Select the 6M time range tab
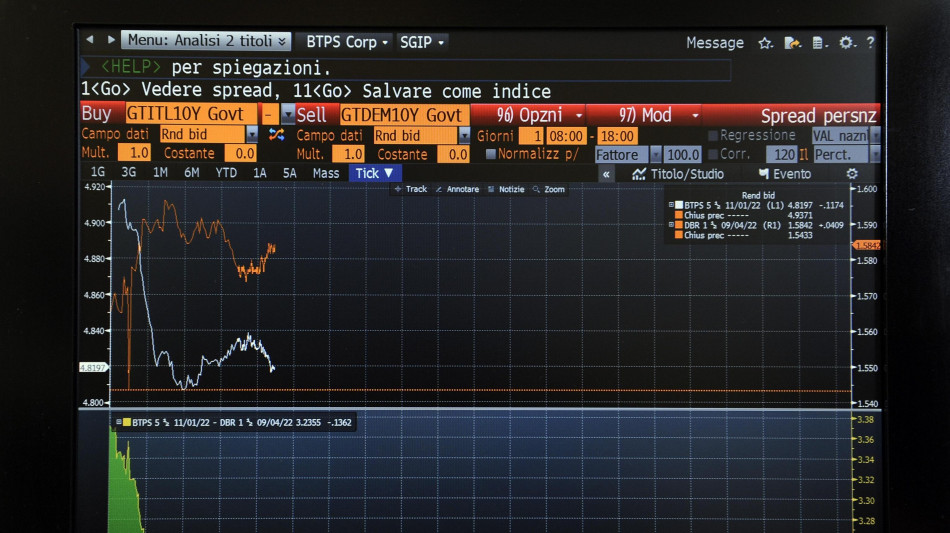Image resolution: width=950 pixels, height=533 pixels. tap(191, 173)
